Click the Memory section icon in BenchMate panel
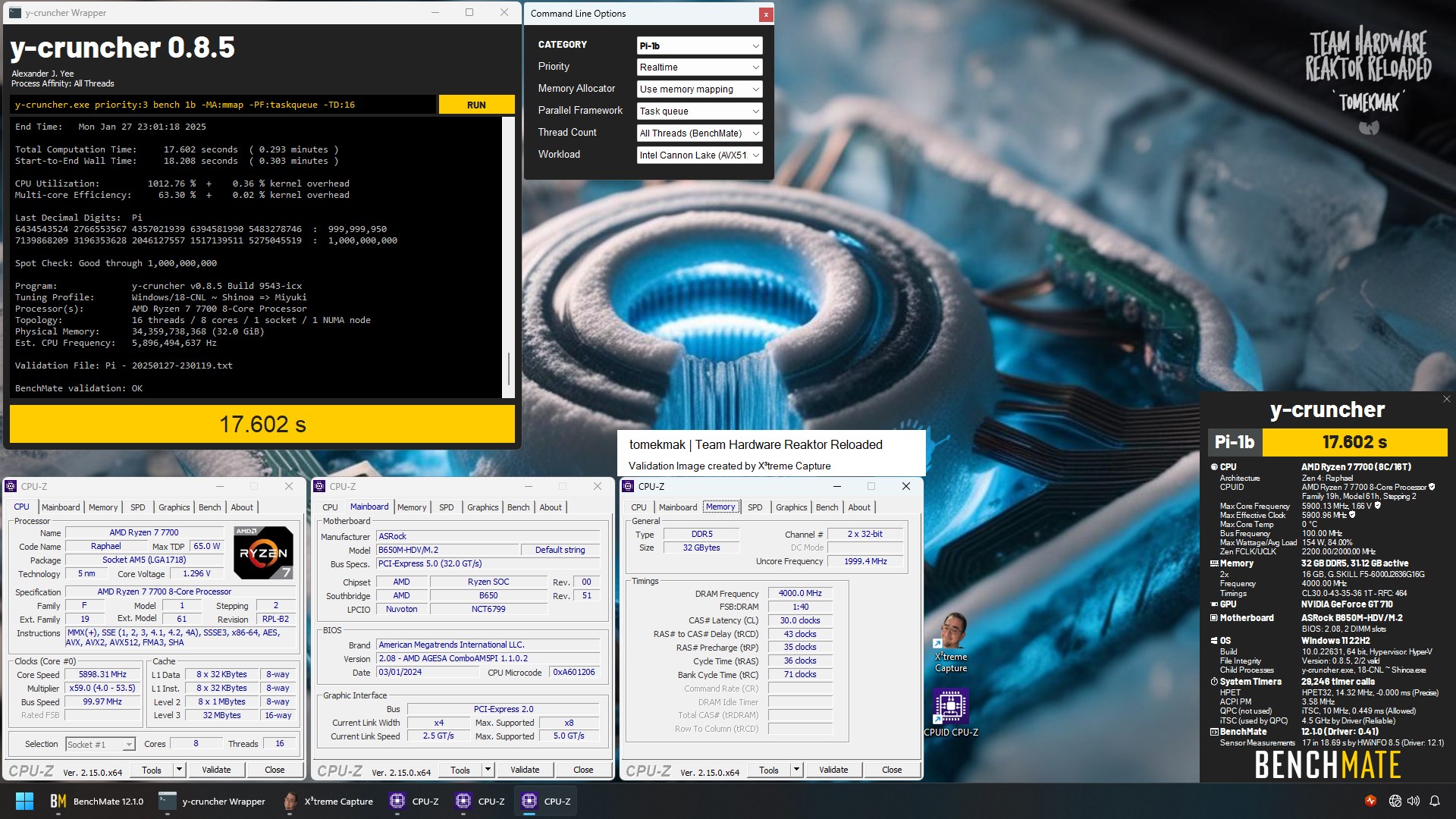Image resolution: width=1456 pixels, height=819 pixels. 1214,563
